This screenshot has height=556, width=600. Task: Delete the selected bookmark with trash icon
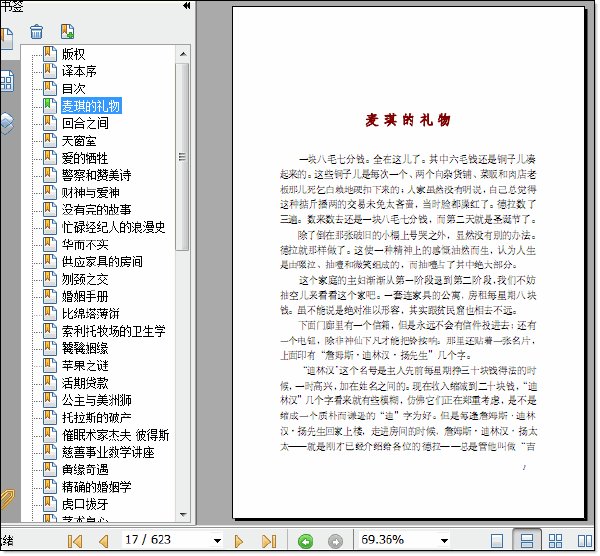click(x=36, y=32)
